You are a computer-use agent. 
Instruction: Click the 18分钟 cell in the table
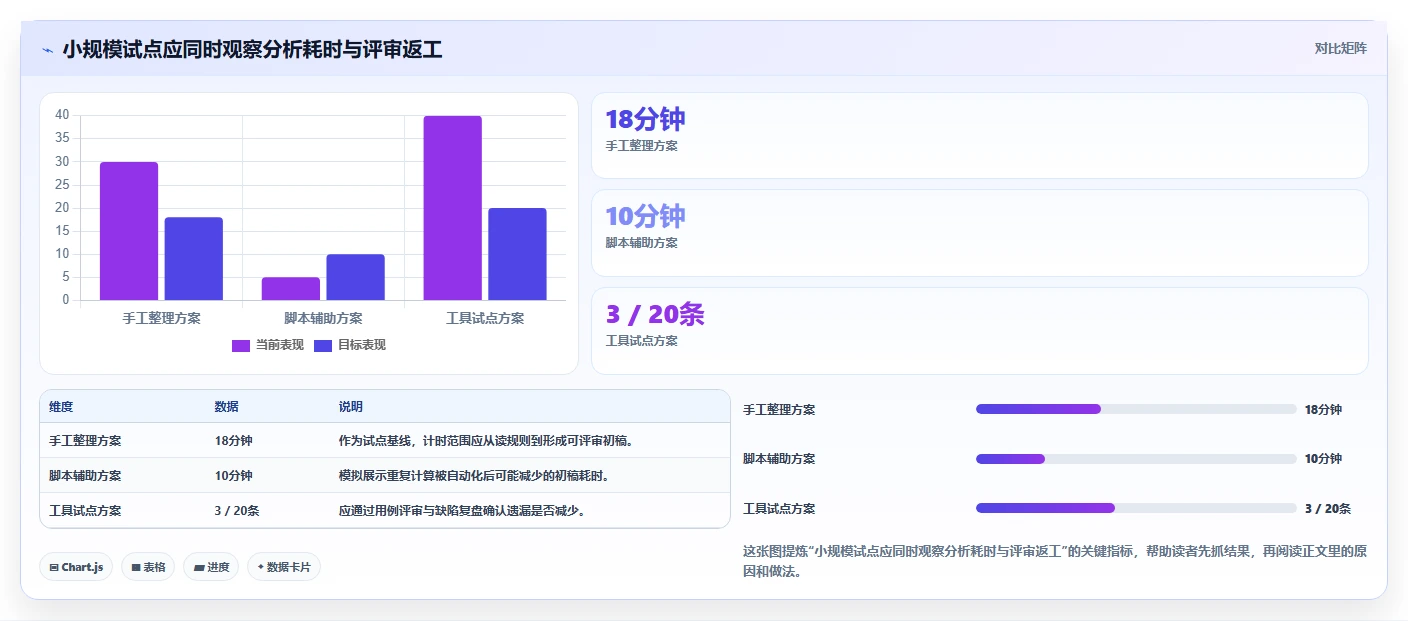233,441
